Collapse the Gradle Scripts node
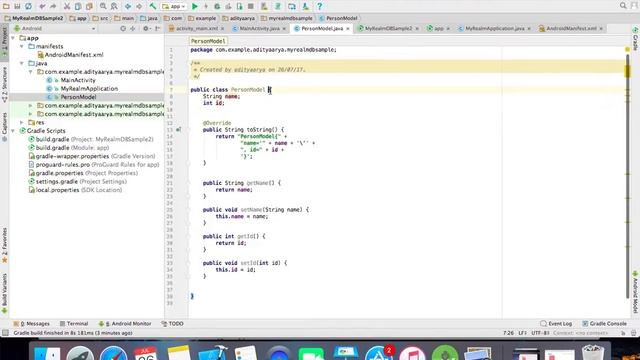Screen dimensions: 640x360 (x=13, y=131)
